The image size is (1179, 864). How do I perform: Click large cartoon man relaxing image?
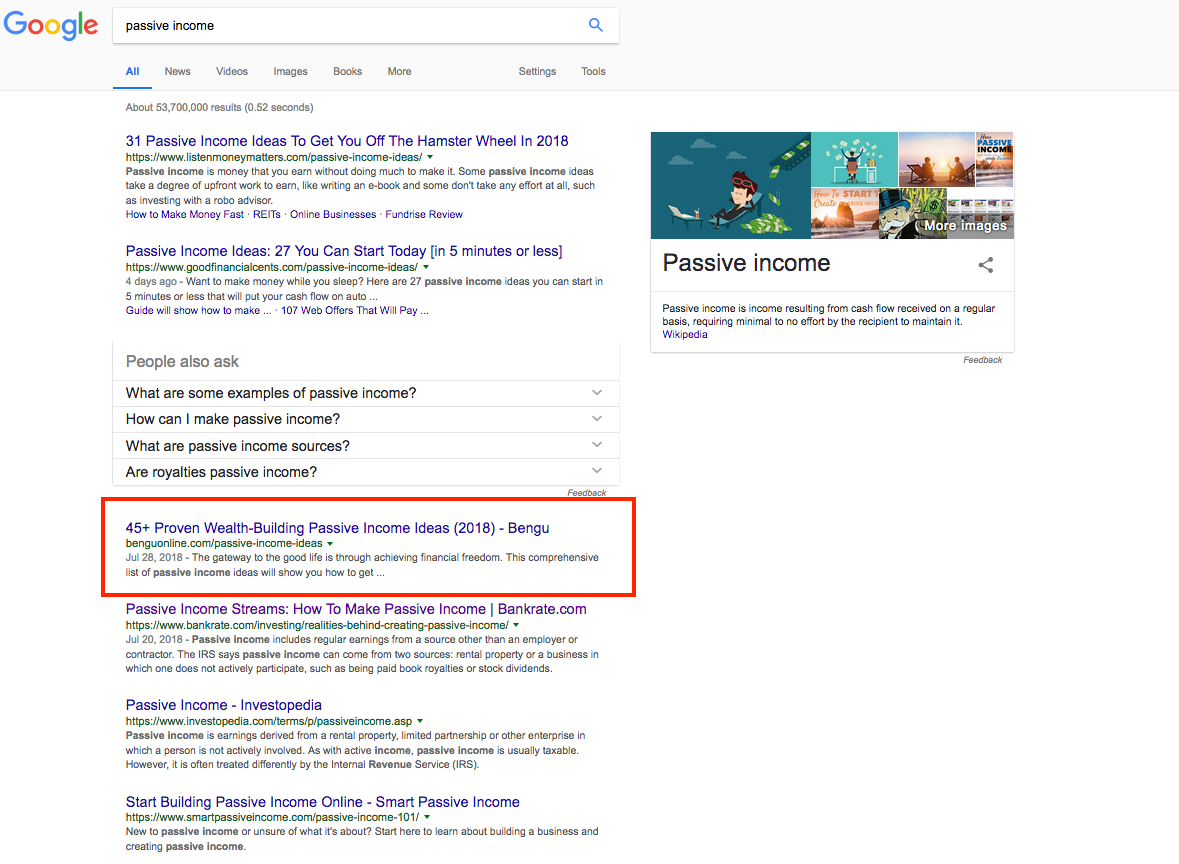(x=731, y=186)
